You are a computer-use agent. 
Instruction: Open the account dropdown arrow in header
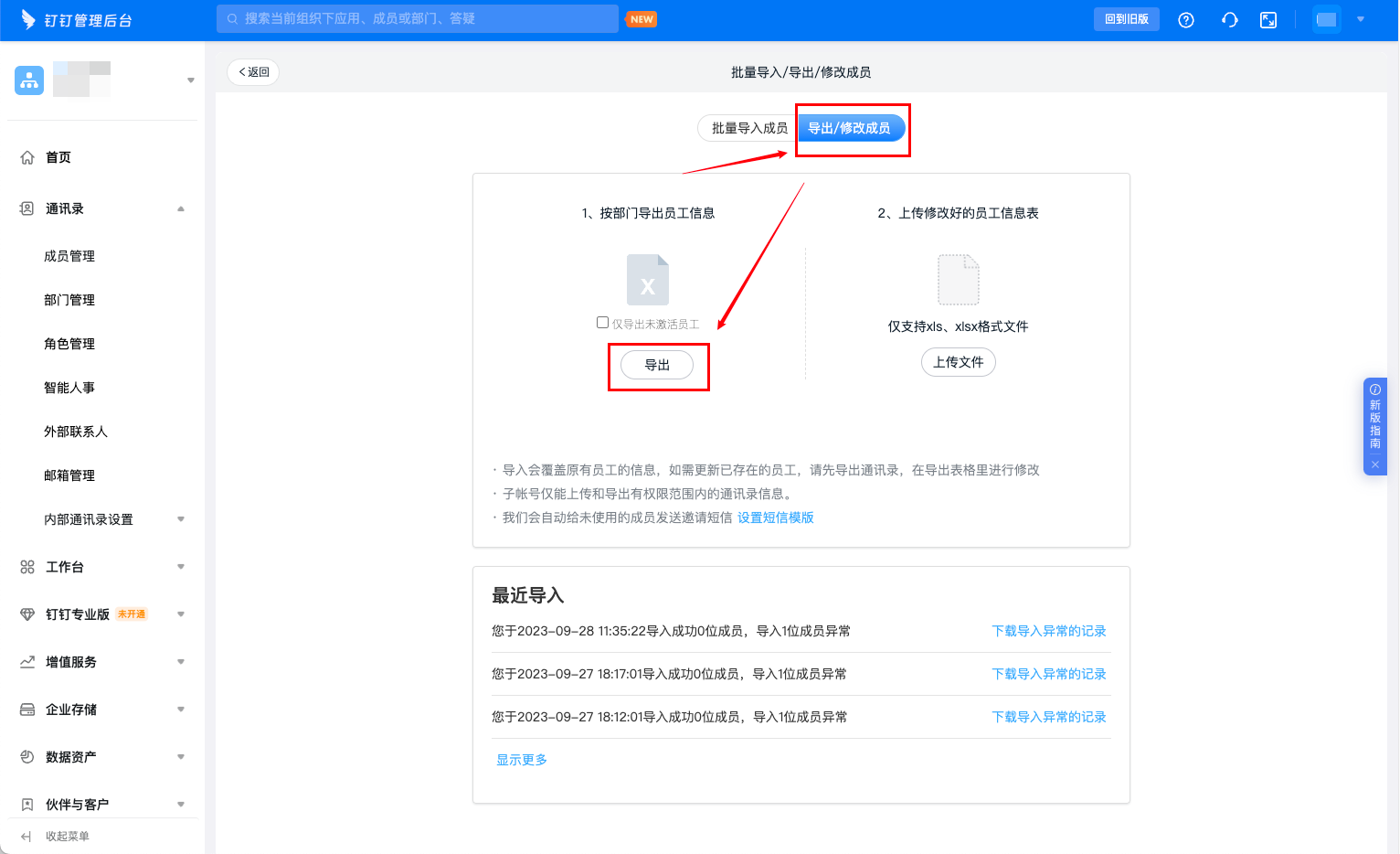click(x=1361, y=19)
